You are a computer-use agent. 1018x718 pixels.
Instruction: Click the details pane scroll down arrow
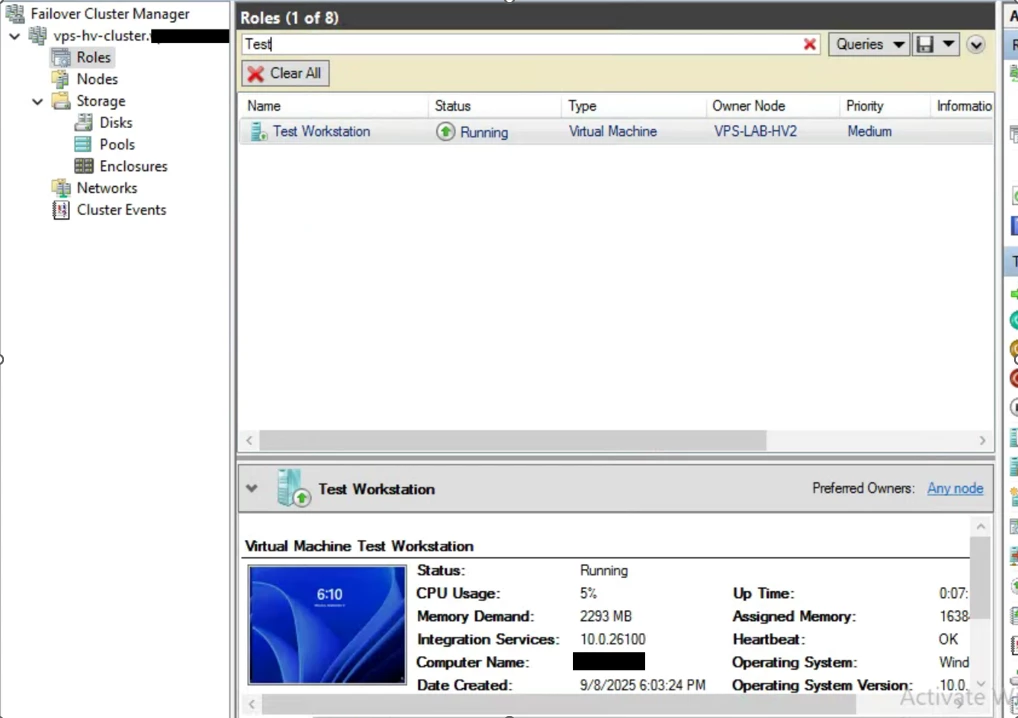[x=980, y=683]
